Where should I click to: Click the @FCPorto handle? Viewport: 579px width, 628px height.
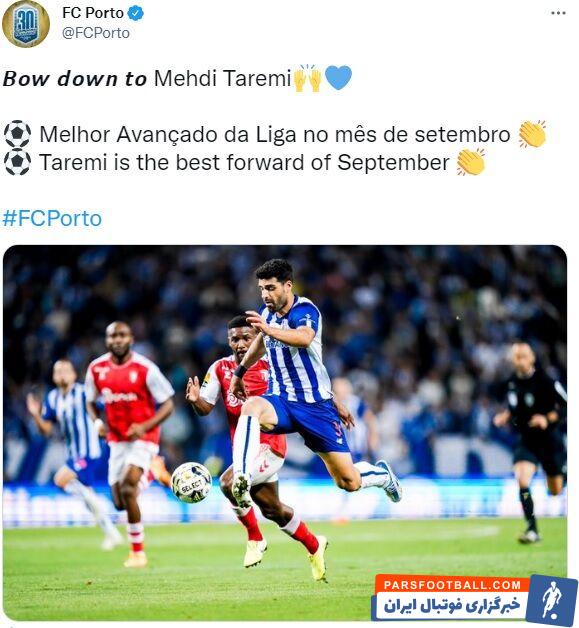(96, 33)
